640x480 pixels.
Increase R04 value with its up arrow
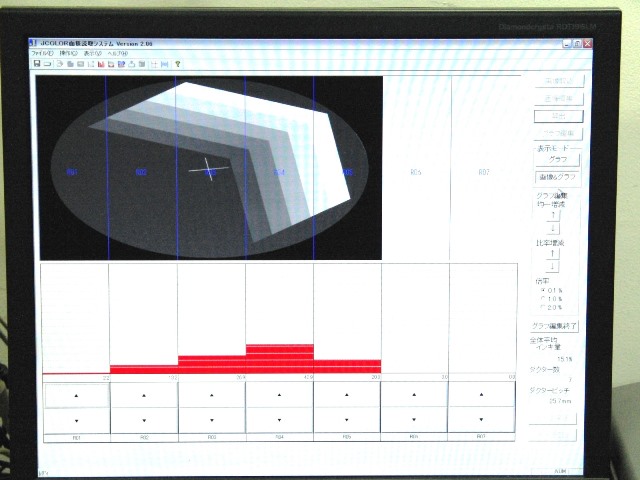pyautogui.click(x=279, y=395)
